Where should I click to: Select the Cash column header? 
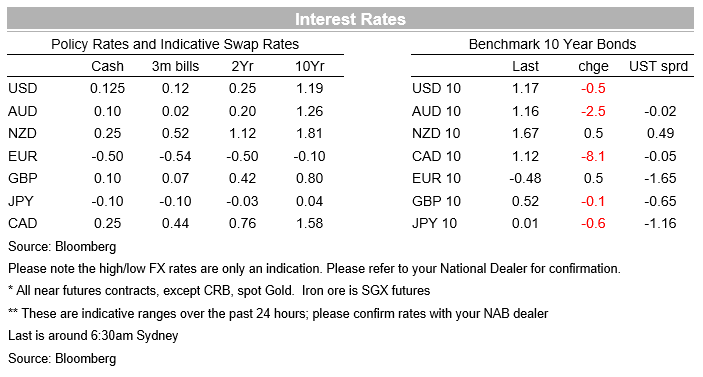(107, 66)
